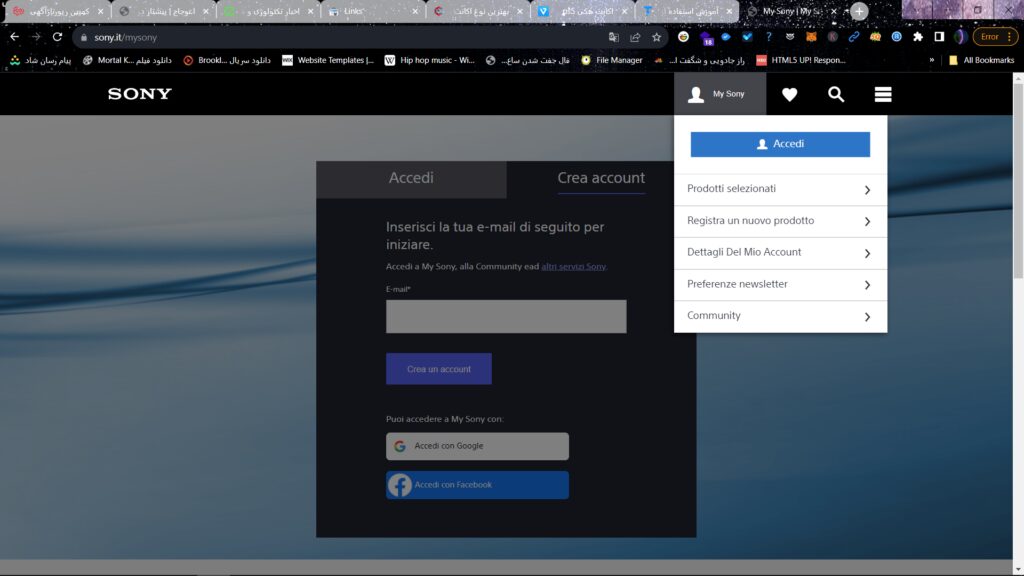This screenshot has height=576, width=1024.
Task: Click the page vertical scrollbar thumb
Action: pyautogui.click(x=1018, y=180)
